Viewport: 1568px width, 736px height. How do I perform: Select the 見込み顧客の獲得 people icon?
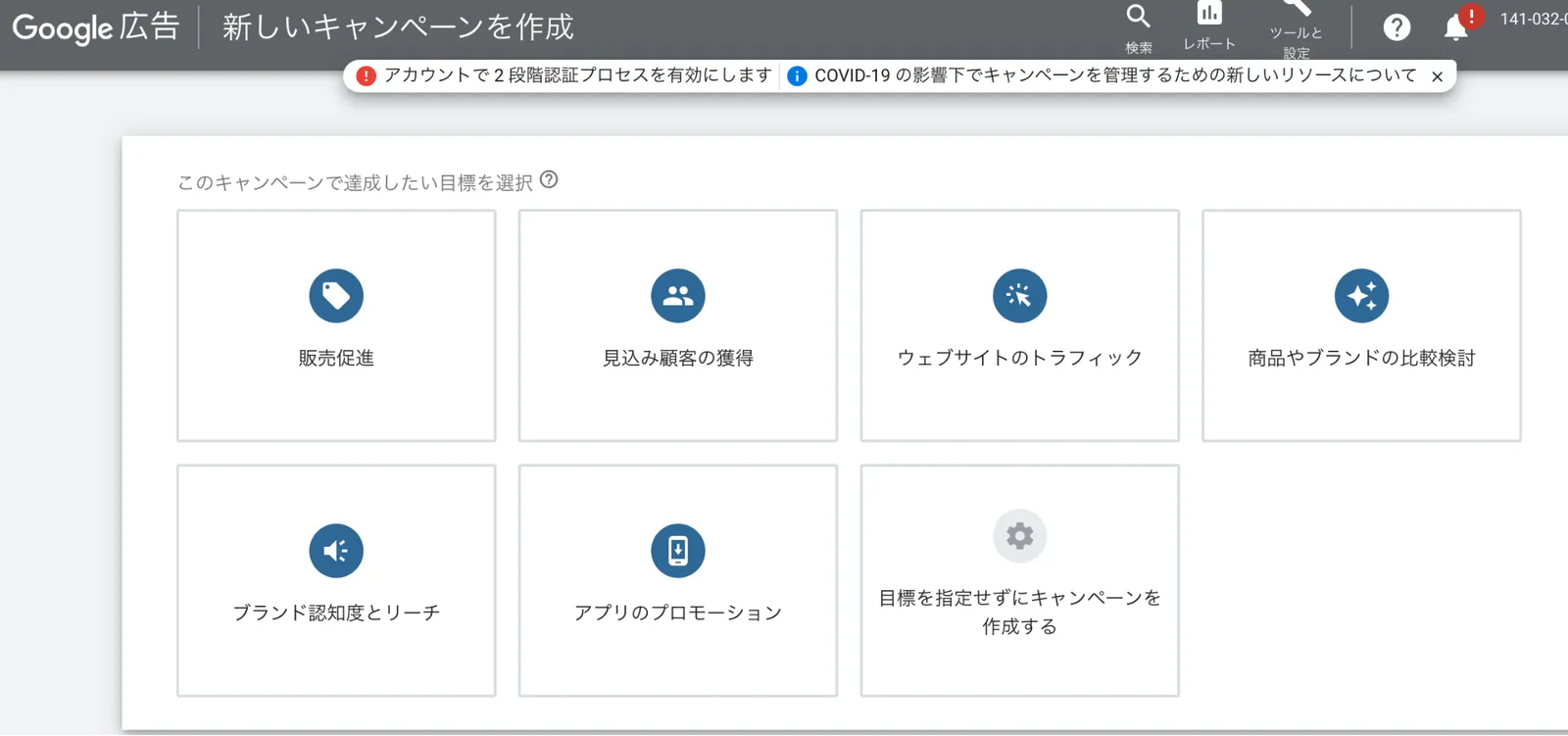(x=678, y=296)
